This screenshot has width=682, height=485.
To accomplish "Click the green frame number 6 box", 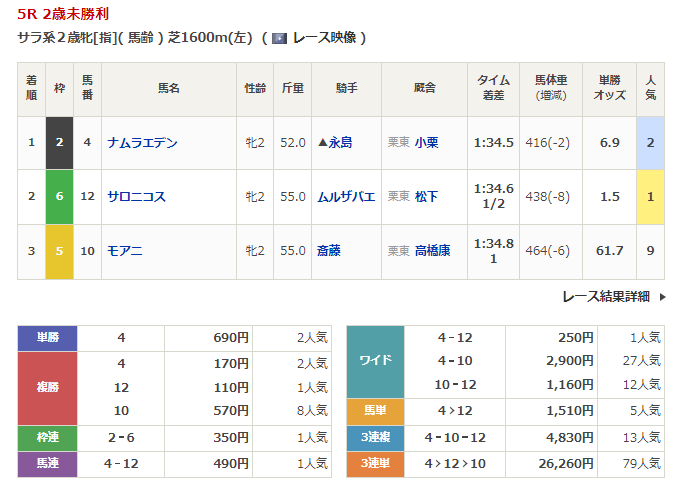I will click(59, 197).
